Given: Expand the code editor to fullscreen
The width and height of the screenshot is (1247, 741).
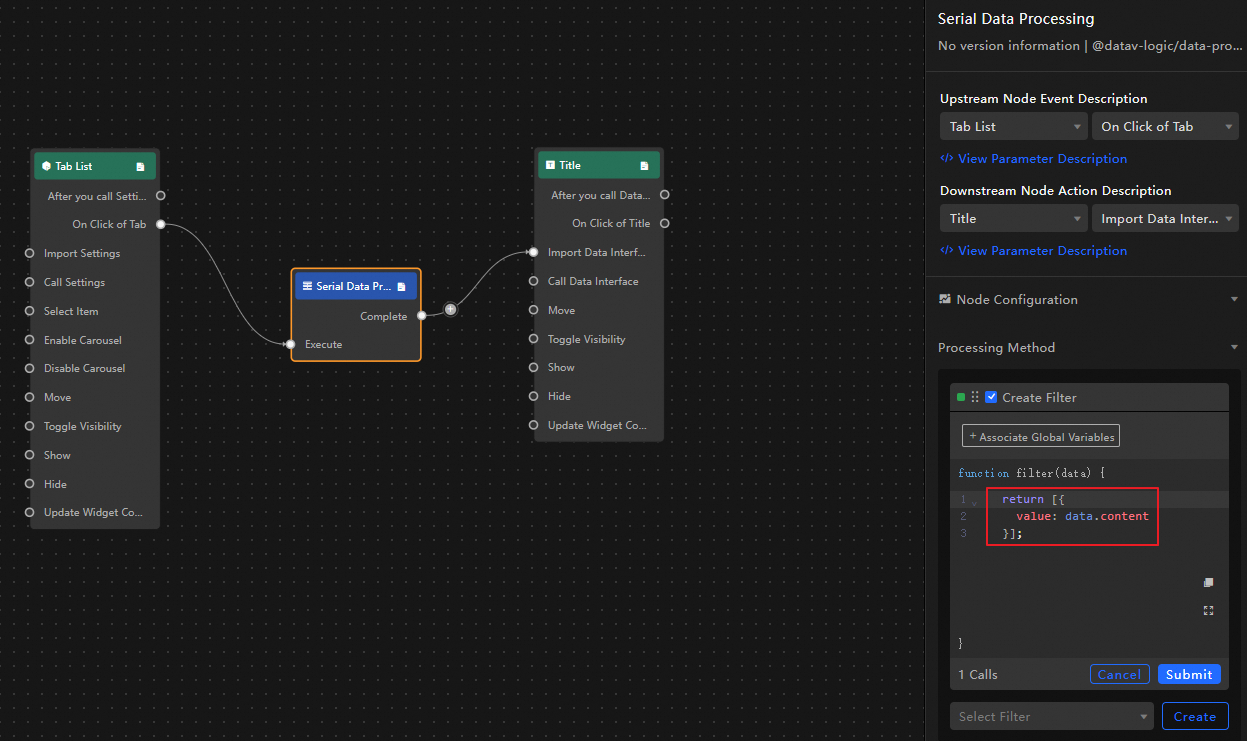Looking at the screenshot, I should tap(1208, 610).
